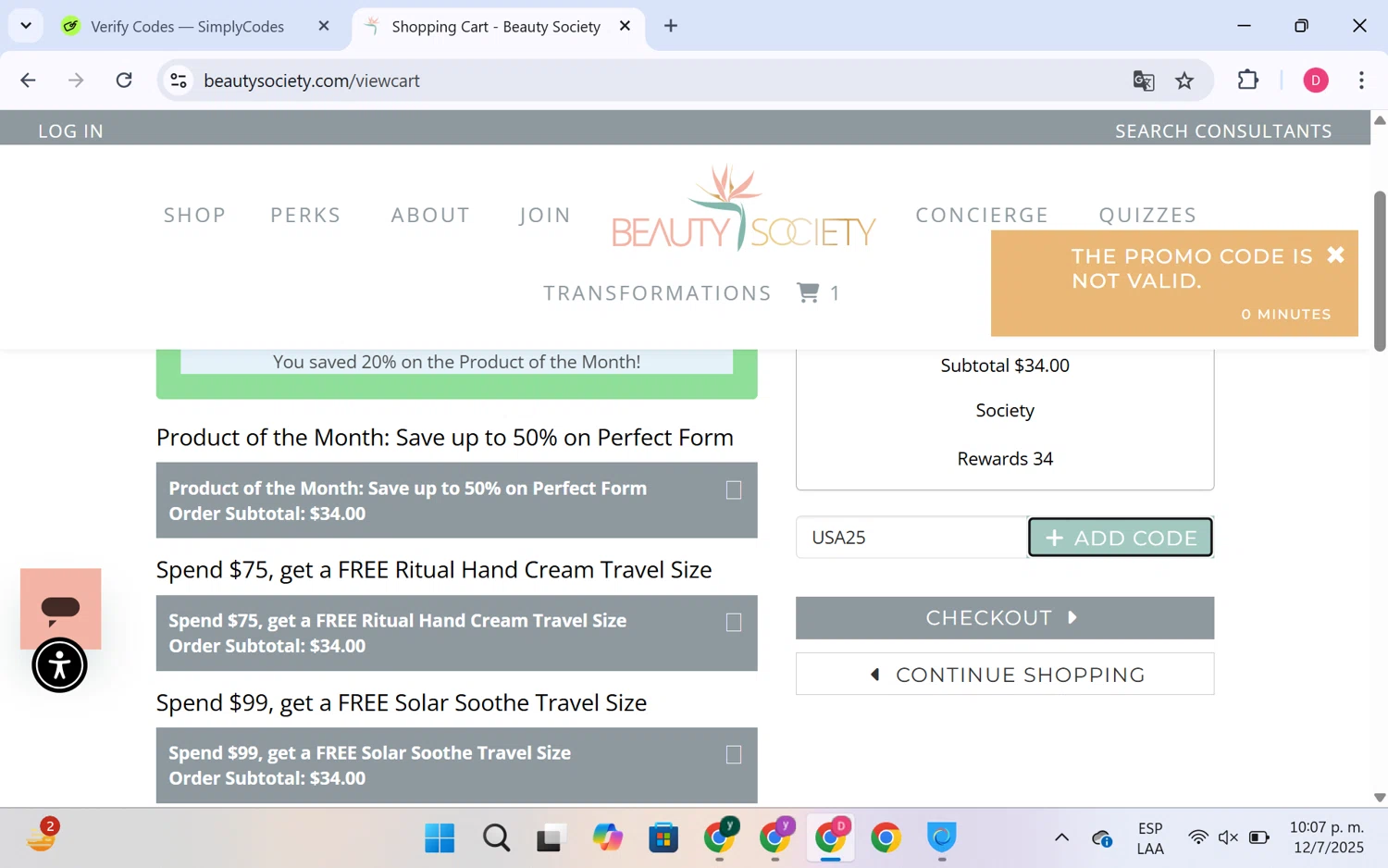Open the ABOUT menu
This screenshot has height=868, width=1388.
(x=430, y=215)
